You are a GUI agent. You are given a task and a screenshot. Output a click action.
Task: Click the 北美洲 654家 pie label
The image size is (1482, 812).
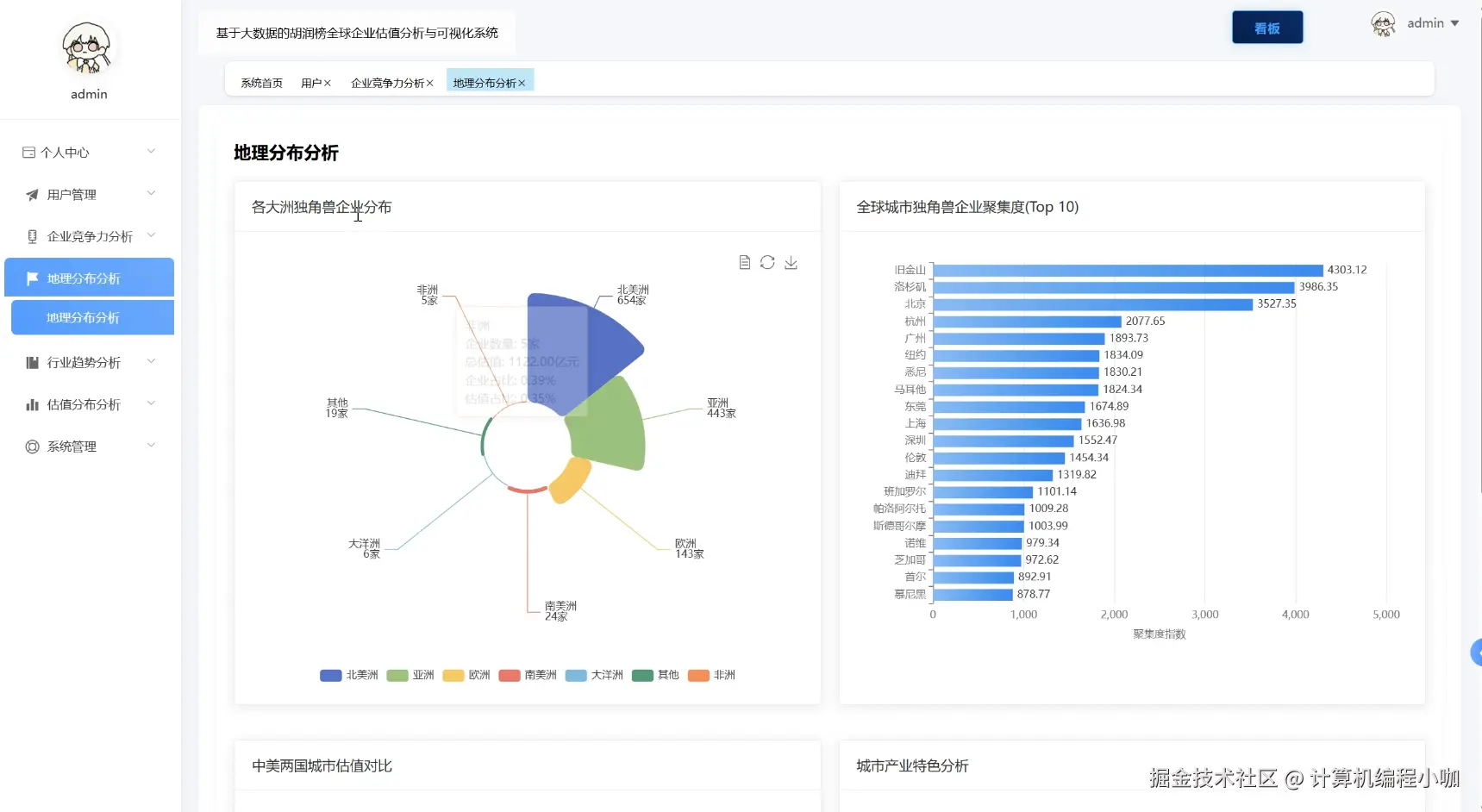click(632, 295)
